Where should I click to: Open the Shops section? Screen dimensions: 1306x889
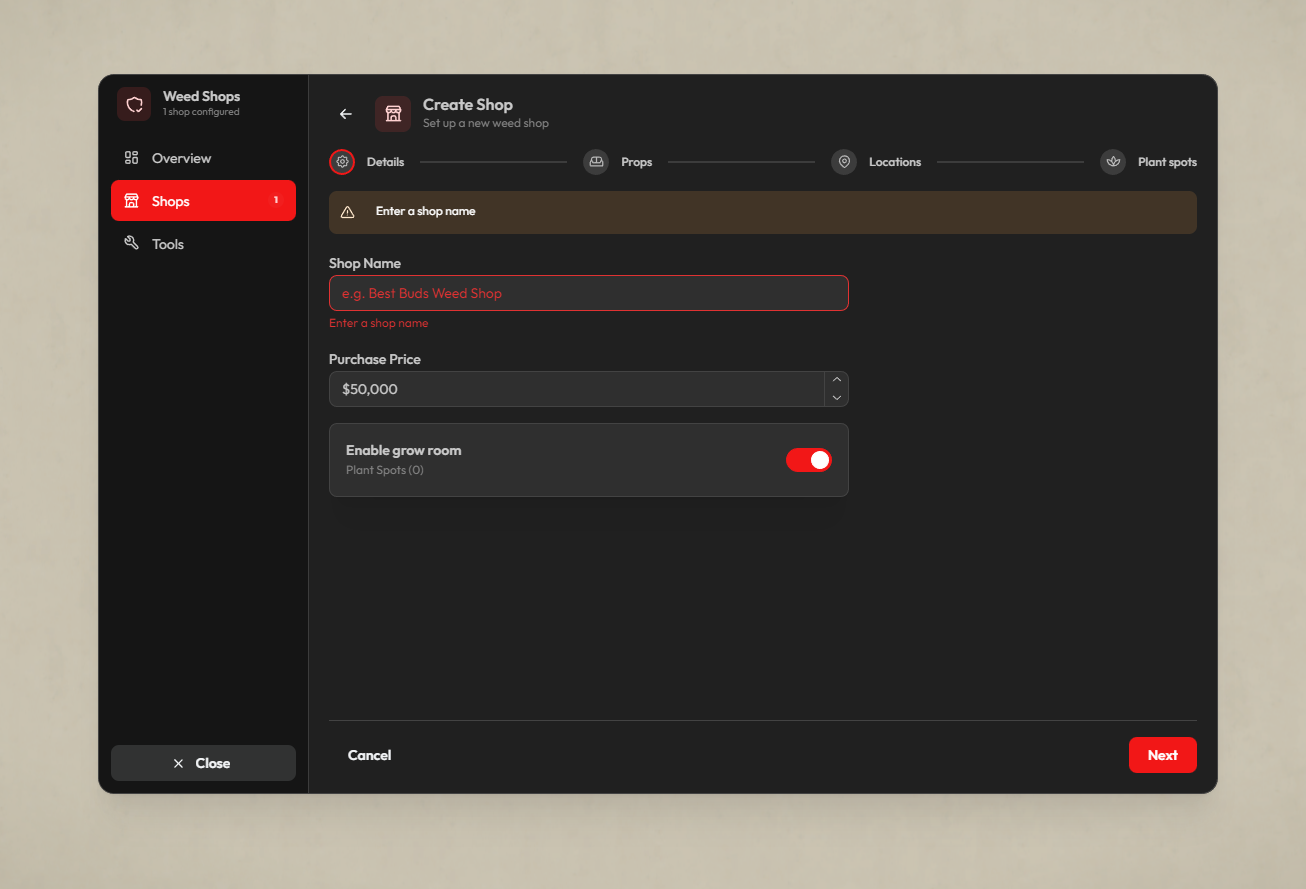pyautogui.click(x=203, y=201)
